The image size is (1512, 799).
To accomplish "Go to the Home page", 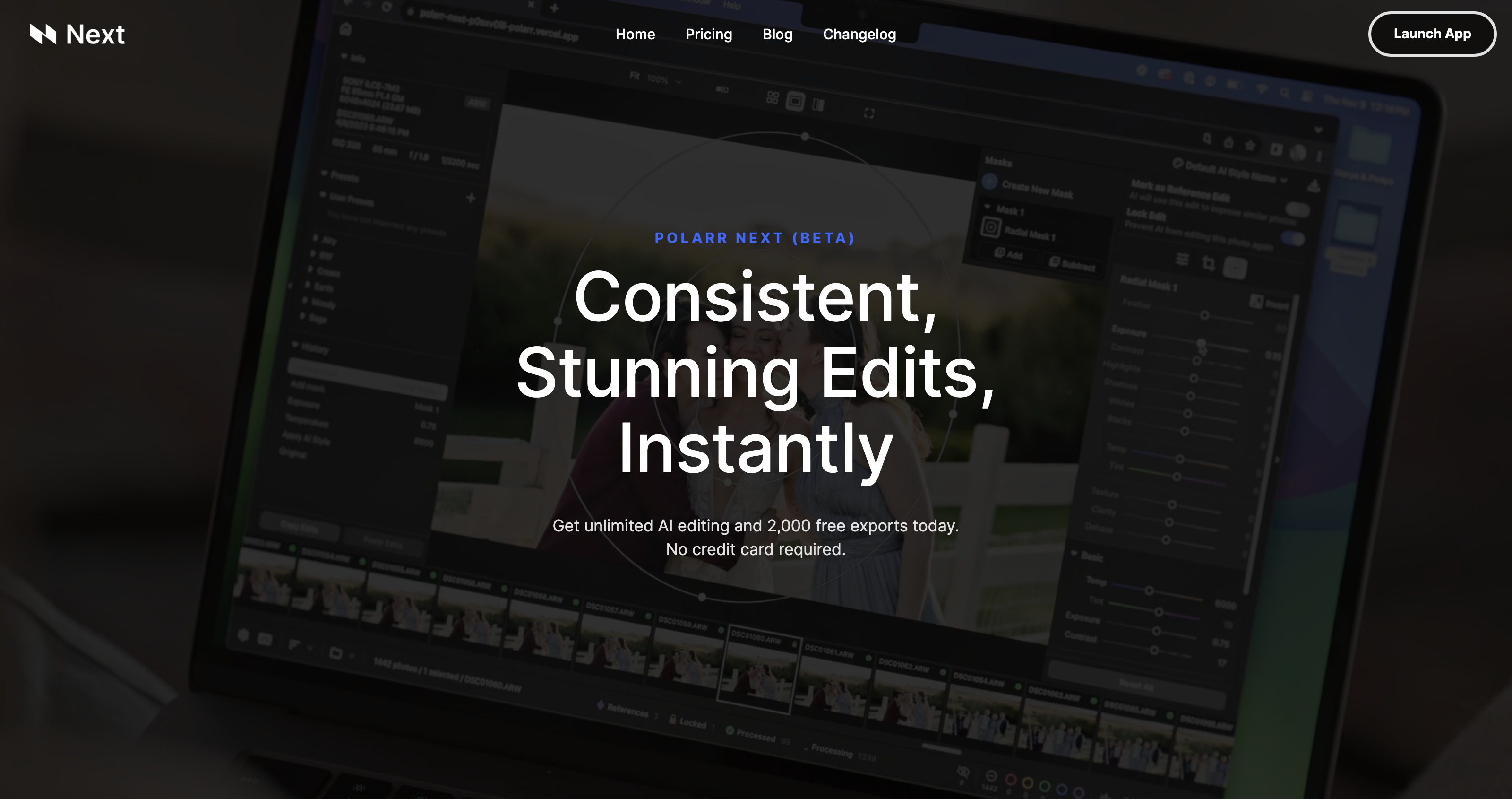I will [x=635, y=34].
